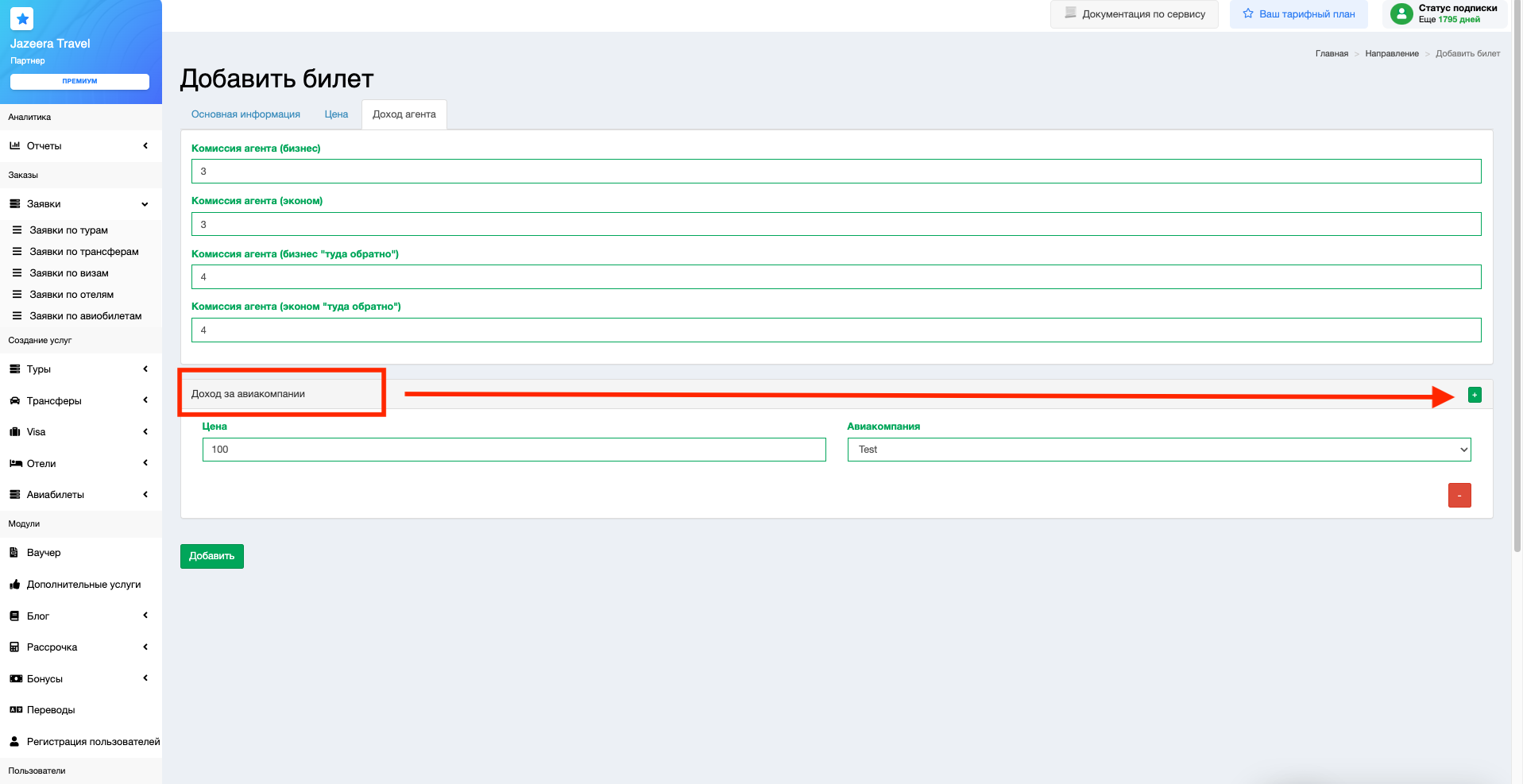Click the thumbs-up icon for Дополнительные услуги
The width and height of the screenshot is (1523, 784).
click(x=14, y=585)
